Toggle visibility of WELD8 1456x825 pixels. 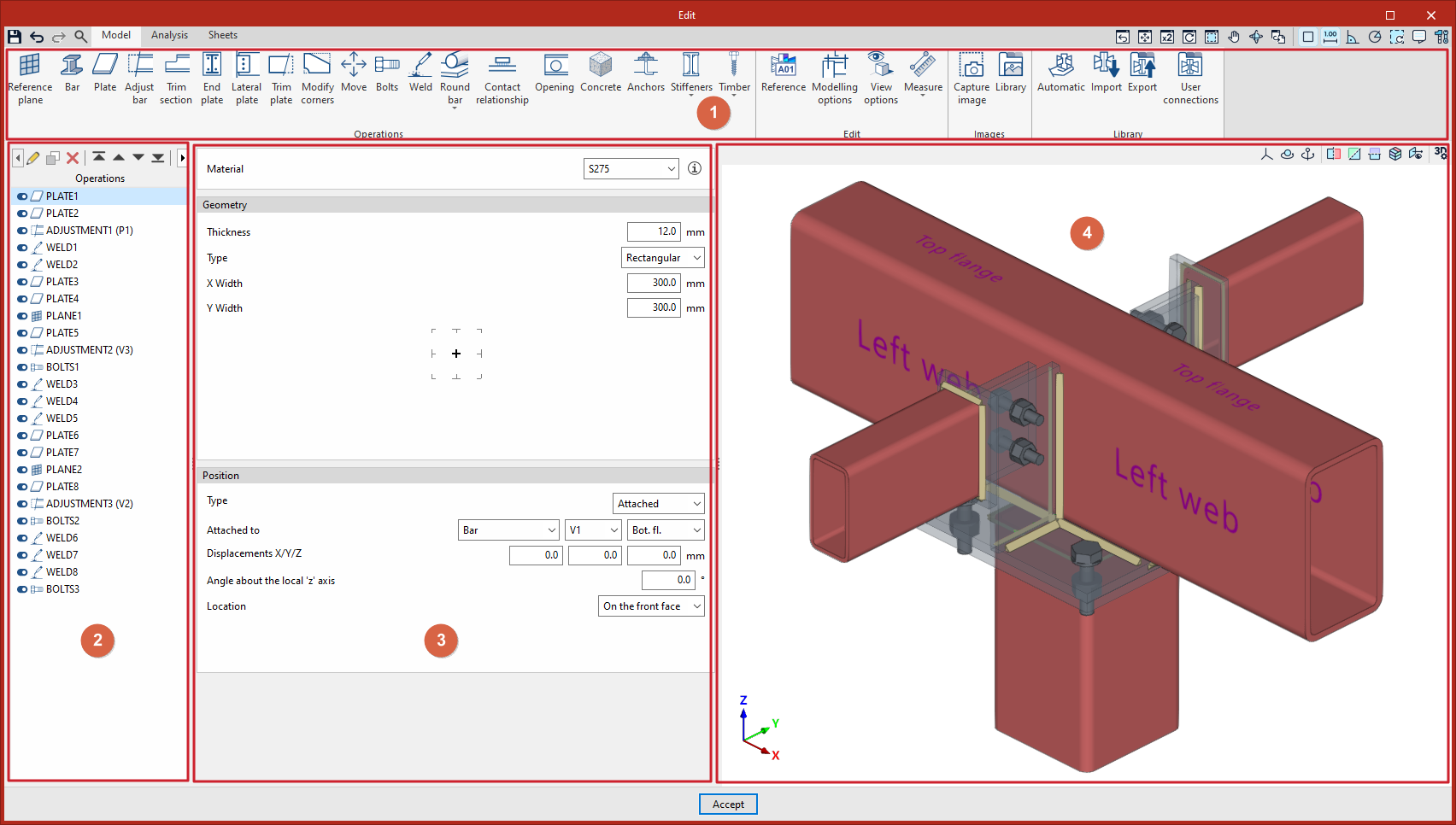point(22,572)
